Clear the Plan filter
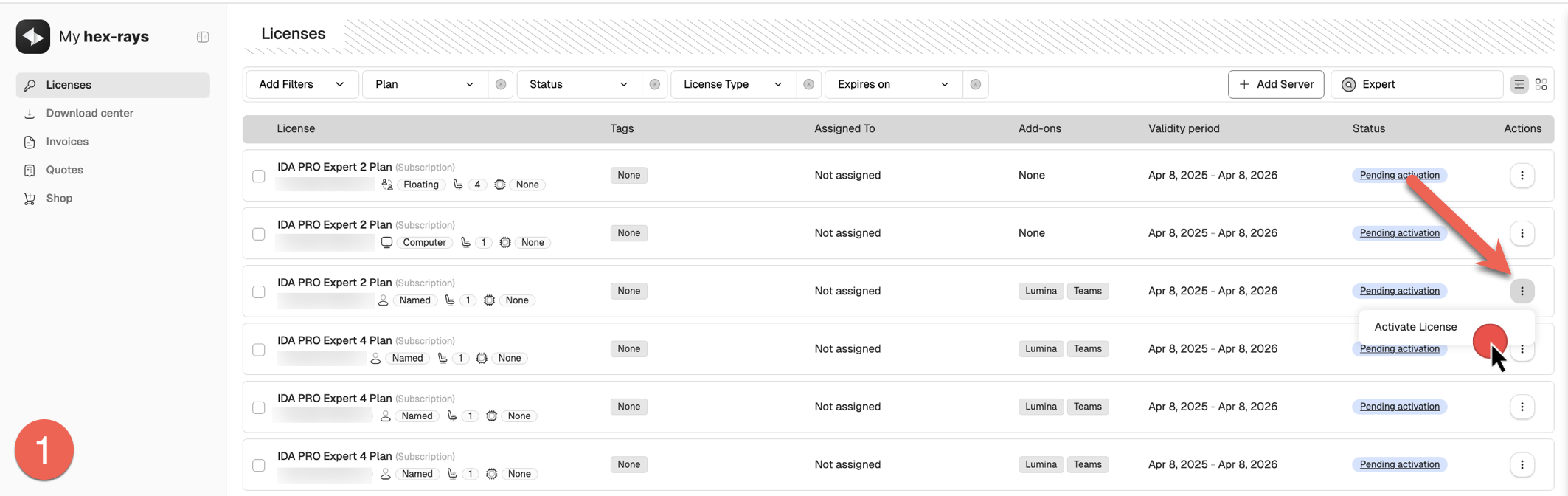Image resolution: width=1568 pixels, height=496 pixels. point(501,84)
